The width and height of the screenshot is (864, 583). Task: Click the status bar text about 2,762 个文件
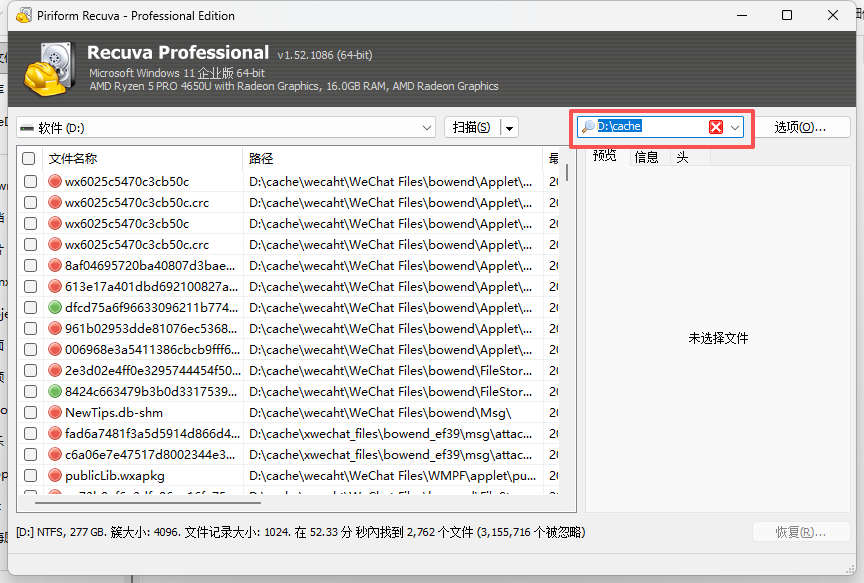click(301, 532)
